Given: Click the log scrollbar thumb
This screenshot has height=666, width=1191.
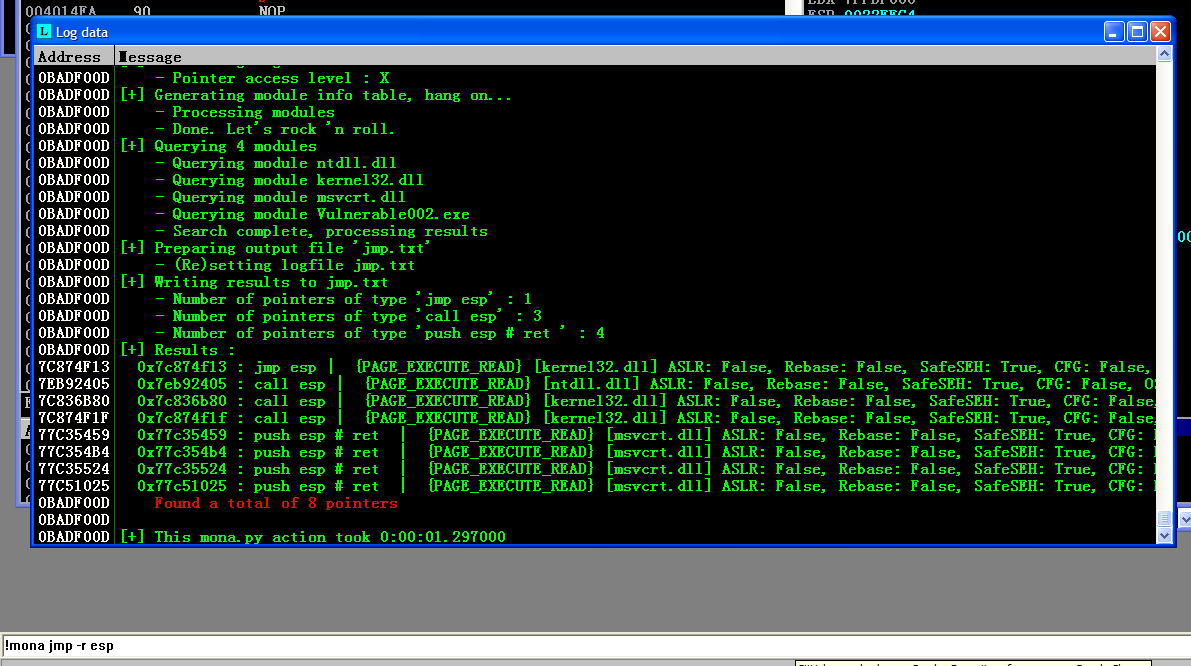Looking at the screenshot, I should point(1163,518).
